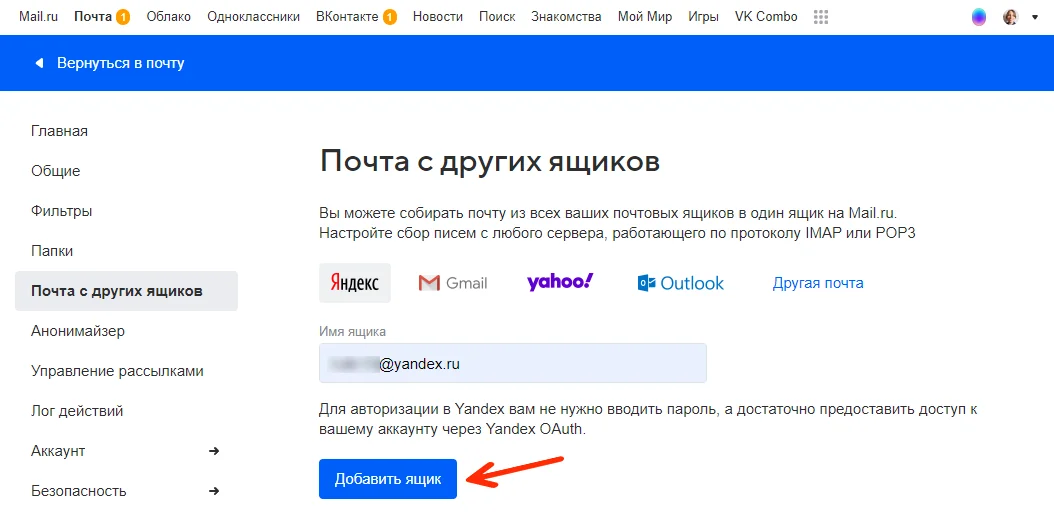Open Фильтры settings section

point(61,211)
